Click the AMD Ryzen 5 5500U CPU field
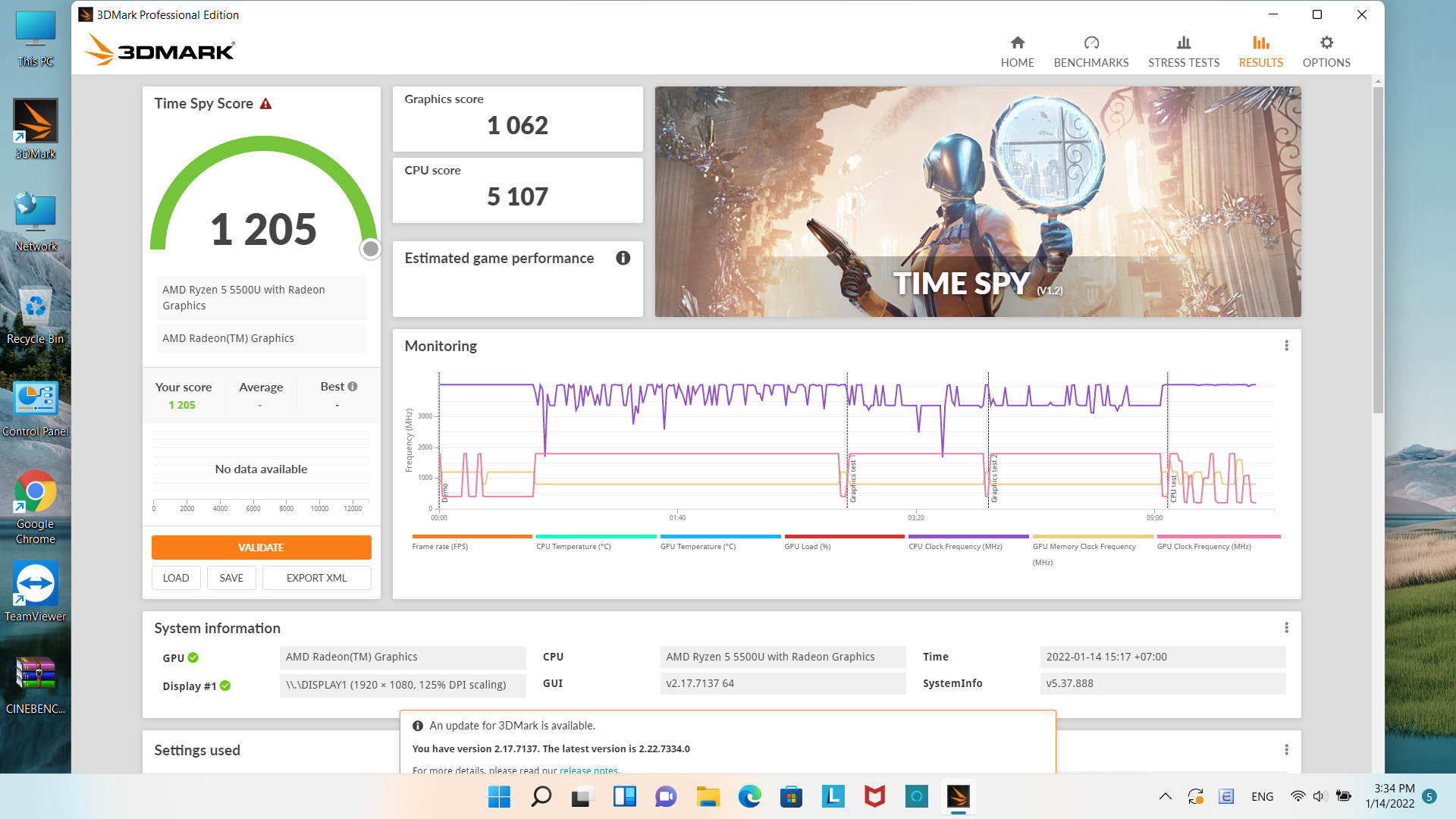The width and height of the screenshot is (1456, 819). (783, 657)
